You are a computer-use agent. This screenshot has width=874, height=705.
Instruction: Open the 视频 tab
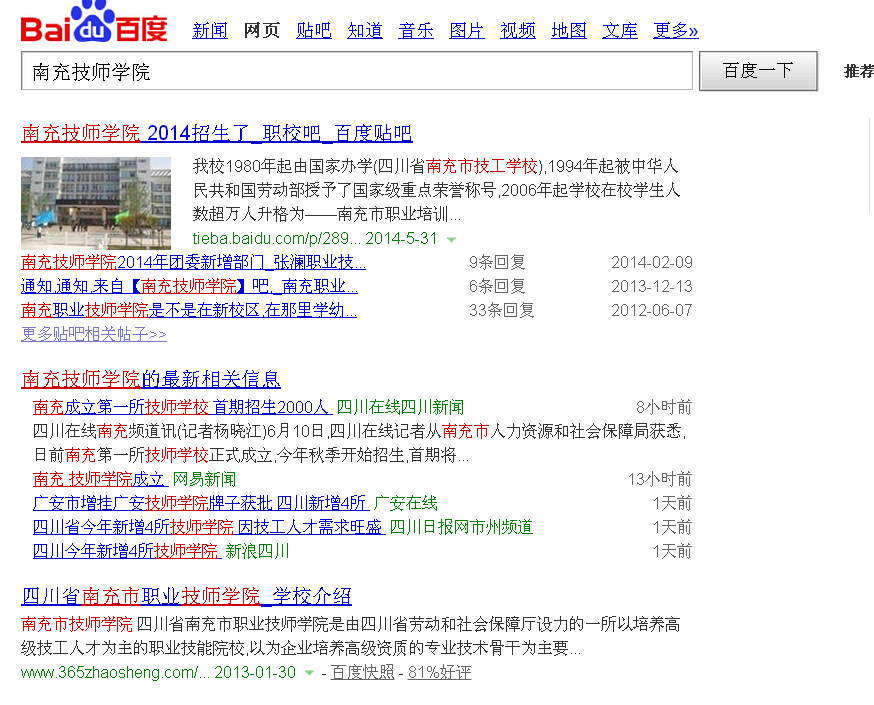click(x=518, y=30)
